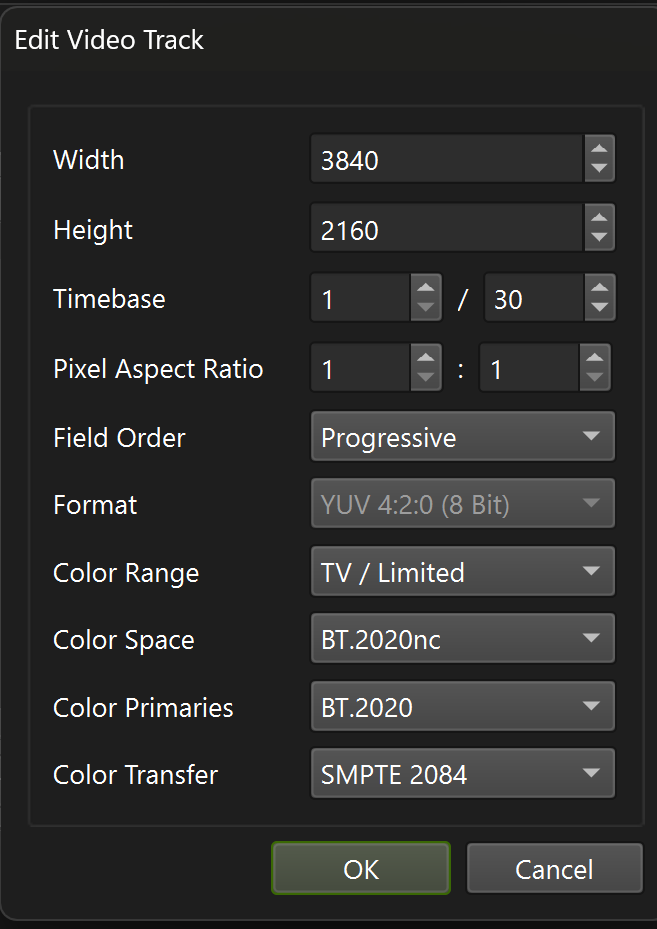Open the Color Primaries dropdown
This screenshot has height=929, width=657.
click(x=462, y=707)
